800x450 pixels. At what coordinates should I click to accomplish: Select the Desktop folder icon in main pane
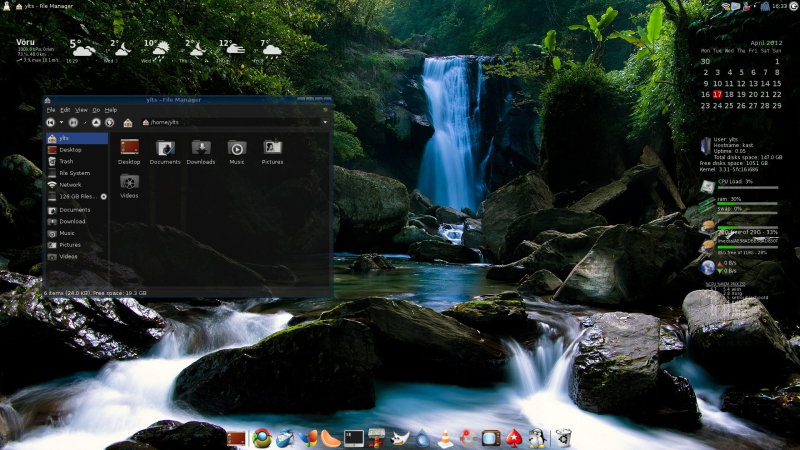pyautogui.click(x=129, y=152)
